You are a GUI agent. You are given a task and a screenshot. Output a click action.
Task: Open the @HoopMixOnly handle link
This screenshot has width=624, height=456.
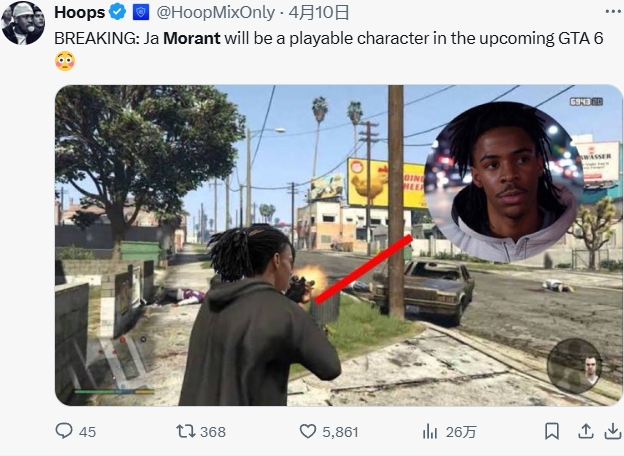coord(215,13)
